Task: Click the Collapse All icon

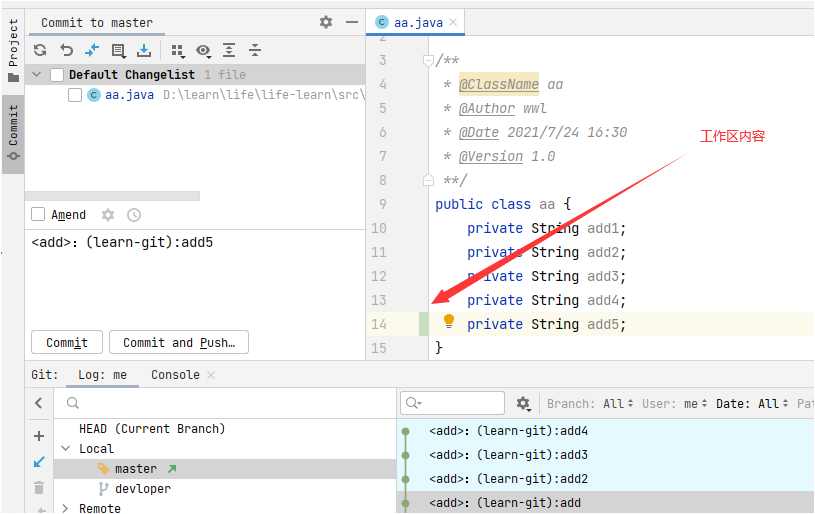Action: coord(255,50)
